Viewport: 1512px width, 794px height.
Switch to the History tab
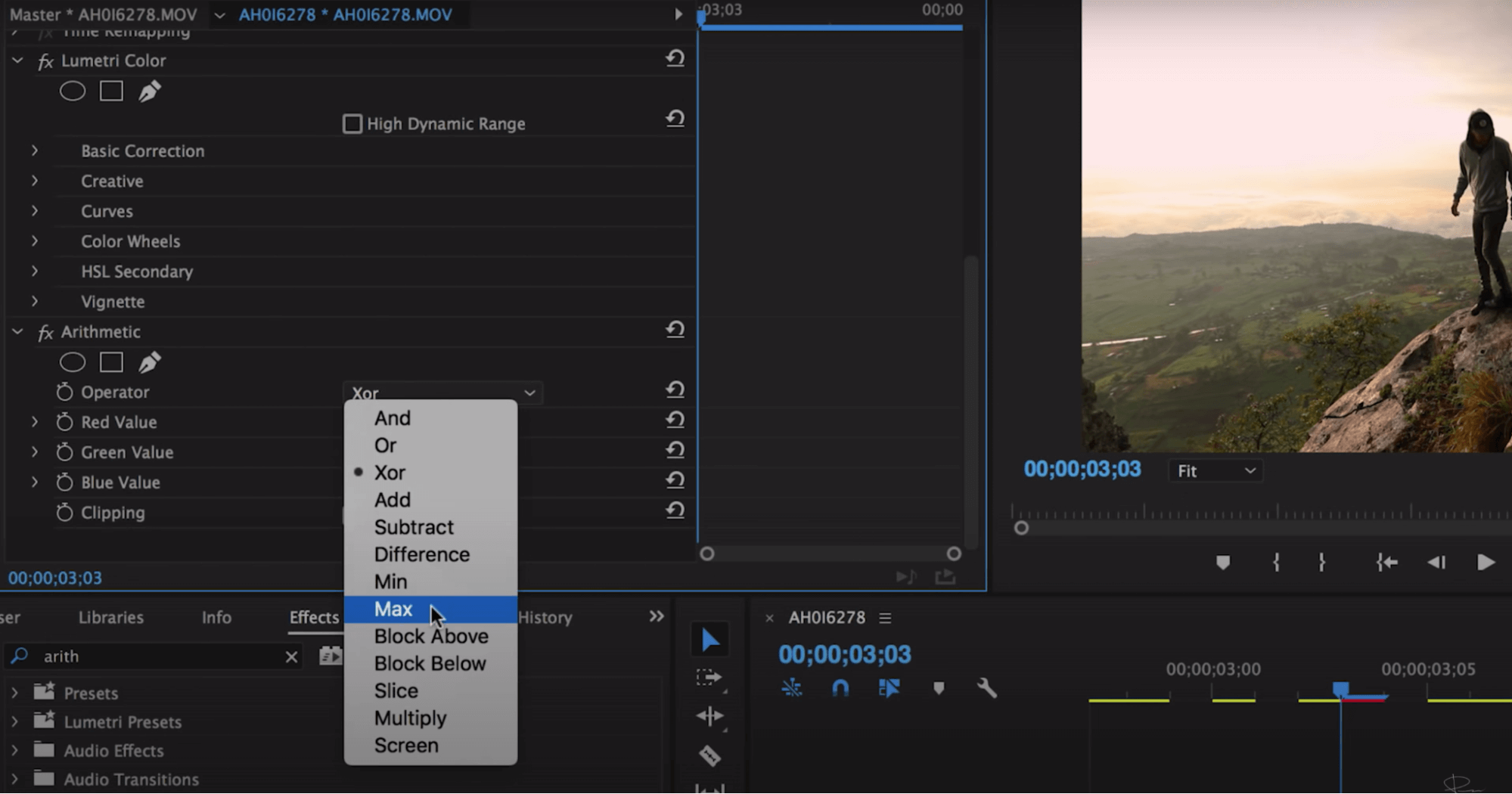pyautogui.click(x=545, y=617)
